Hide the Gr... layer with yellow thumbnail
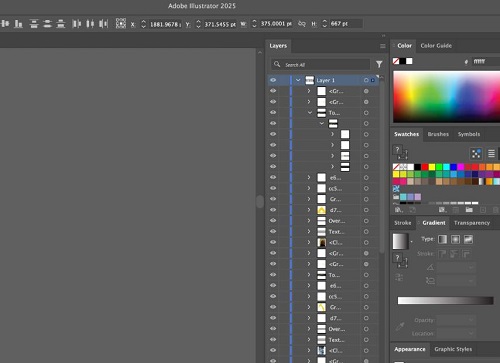The image size is (500, 363). tap(273, 307)
